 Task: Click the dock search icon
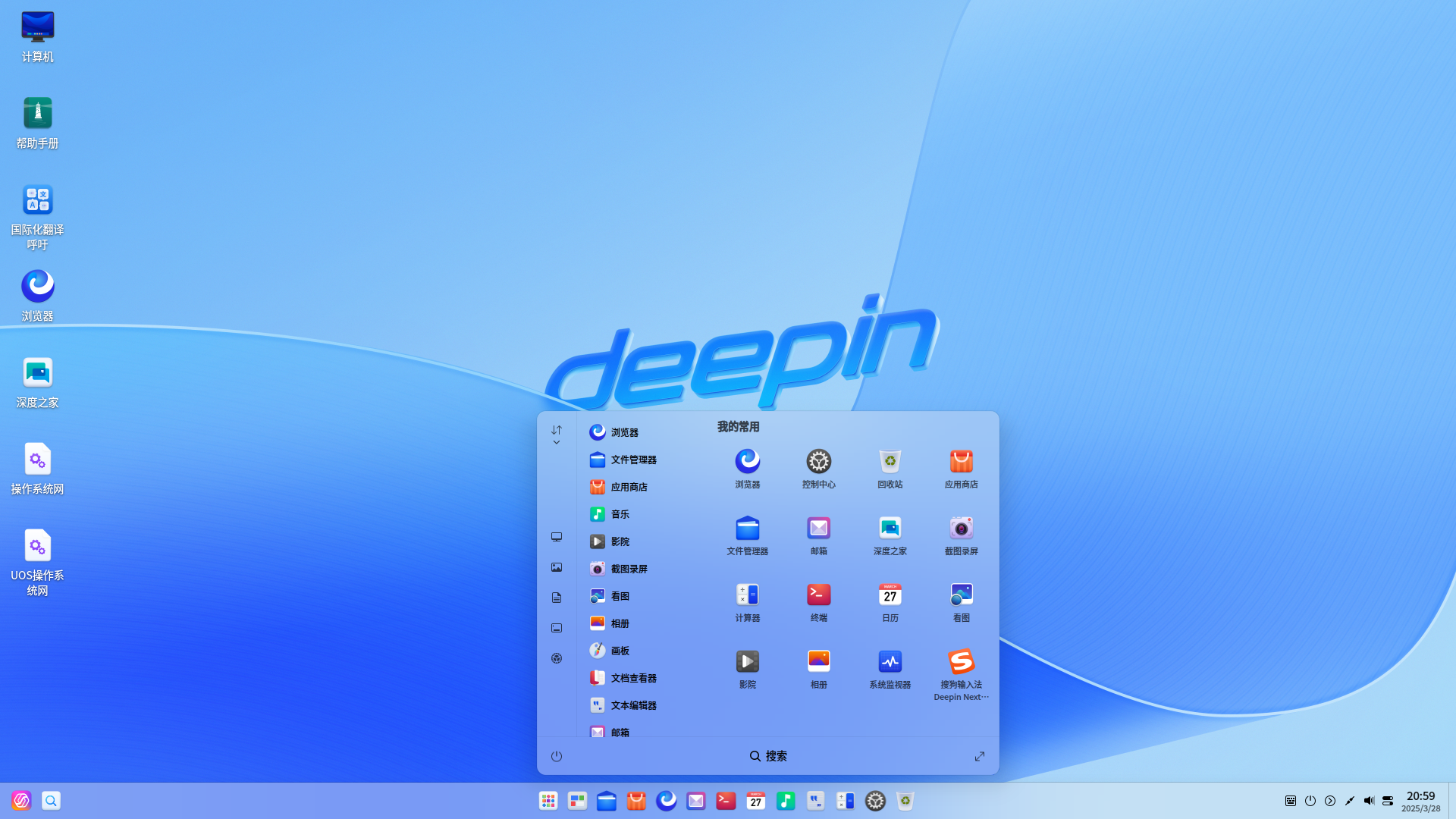(51, 801)
